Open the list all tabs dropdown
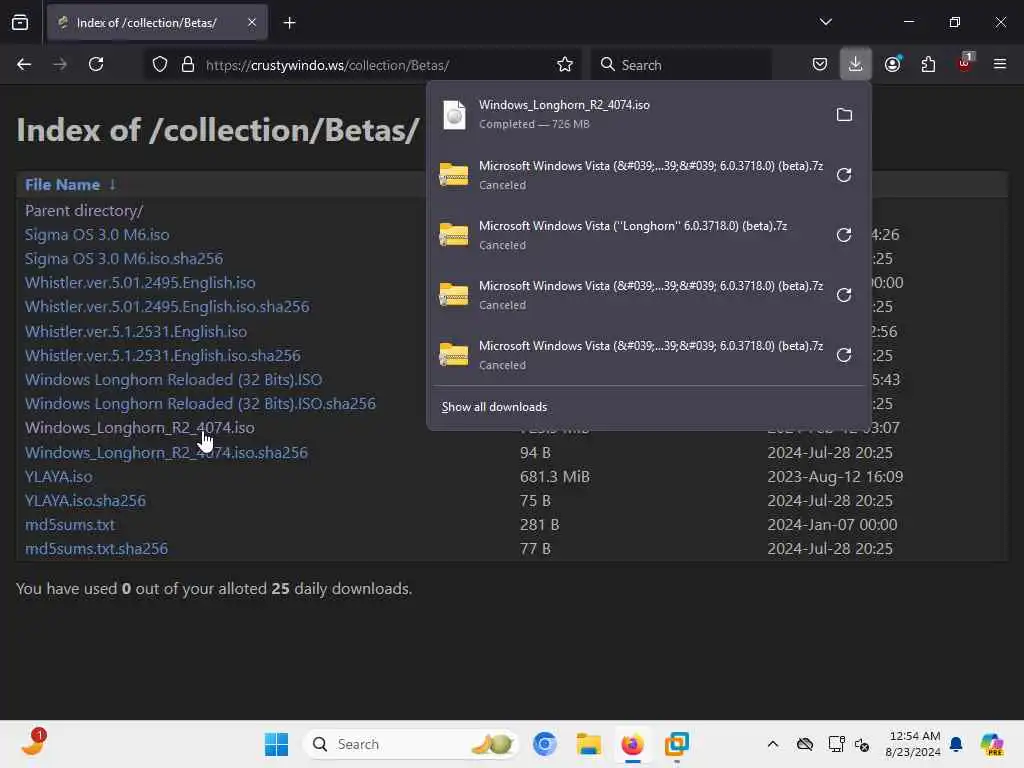The image size is (1024, 768). (825, 22)
